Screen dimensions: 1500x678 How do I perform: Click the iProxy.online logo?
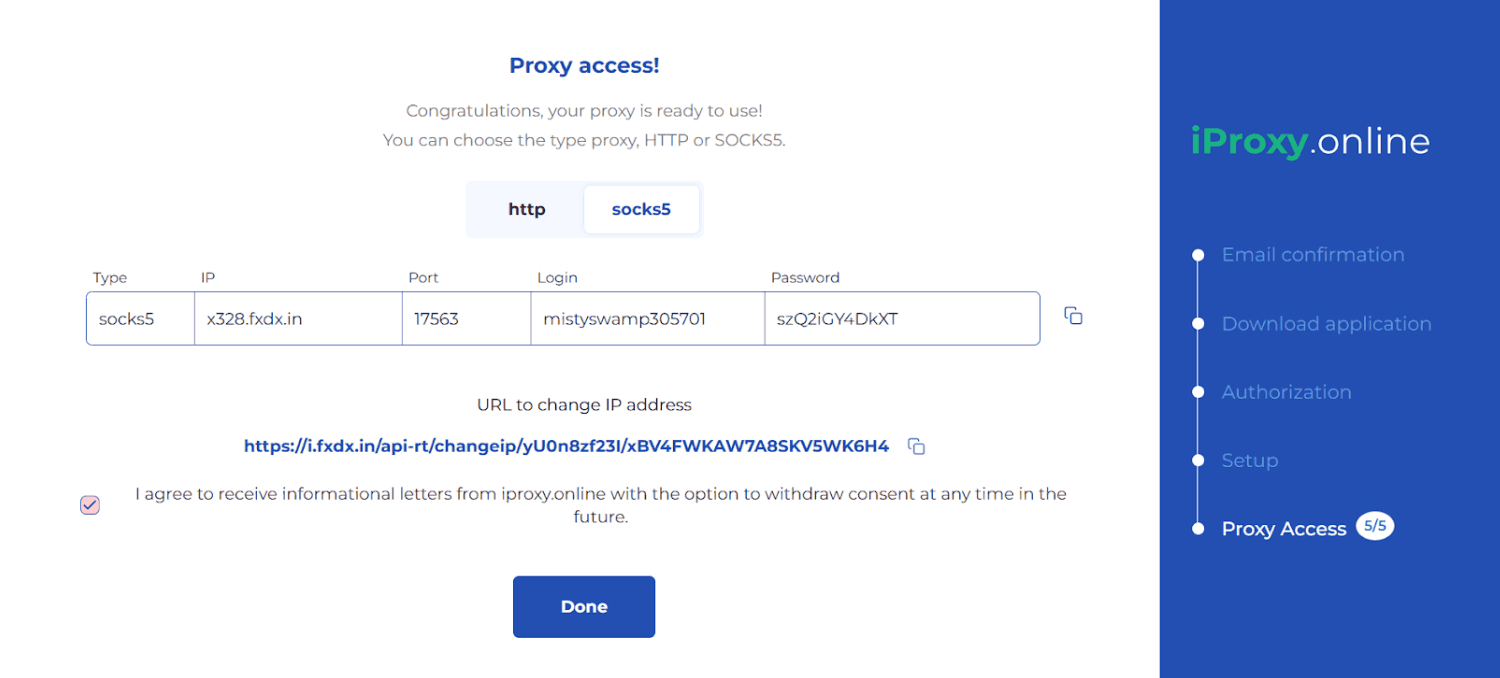pyautogui.click(x=1310, y=141)
